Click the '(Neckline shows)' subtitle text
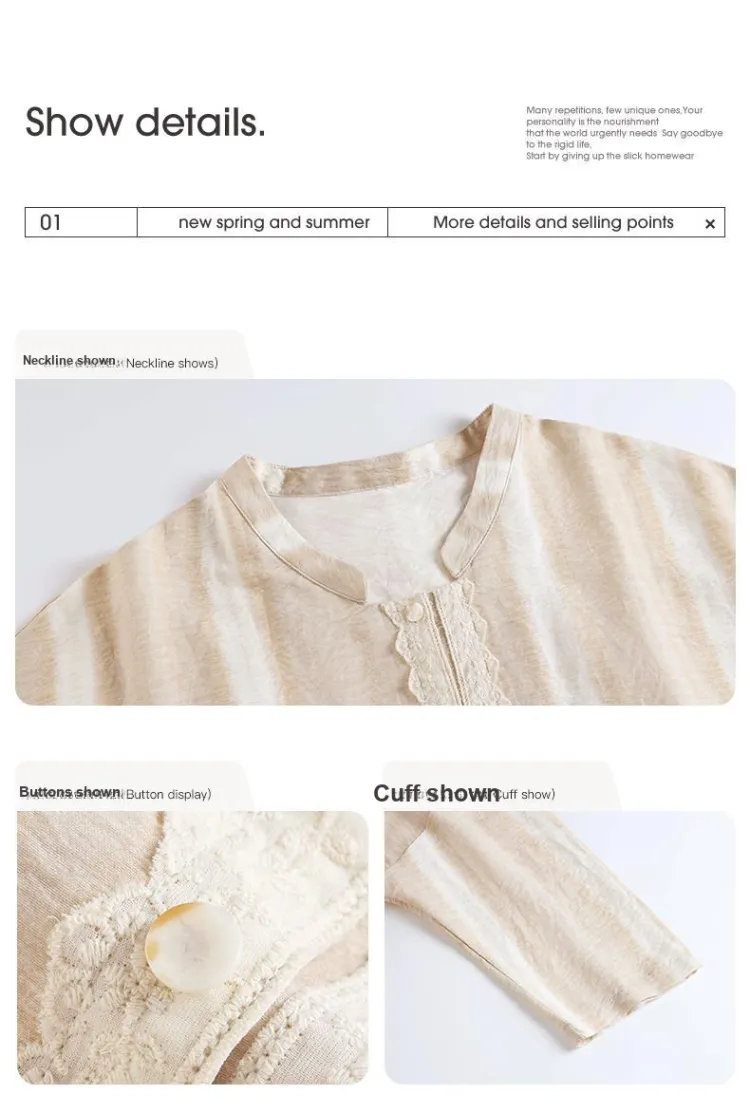750x1113 pixels. (x=170, y=363)
